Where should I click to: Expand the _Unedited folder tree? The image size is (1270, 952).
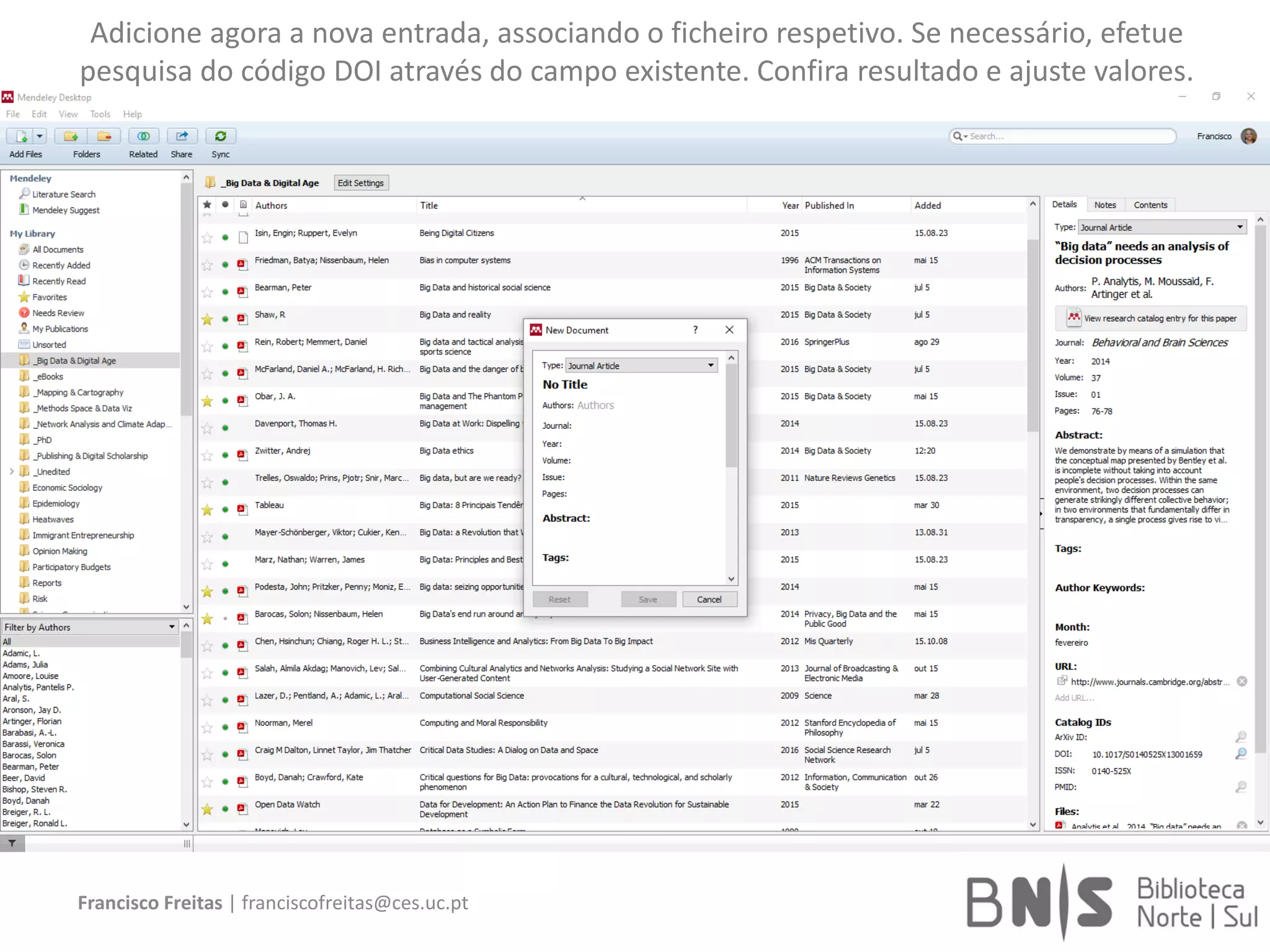point(11,472)
